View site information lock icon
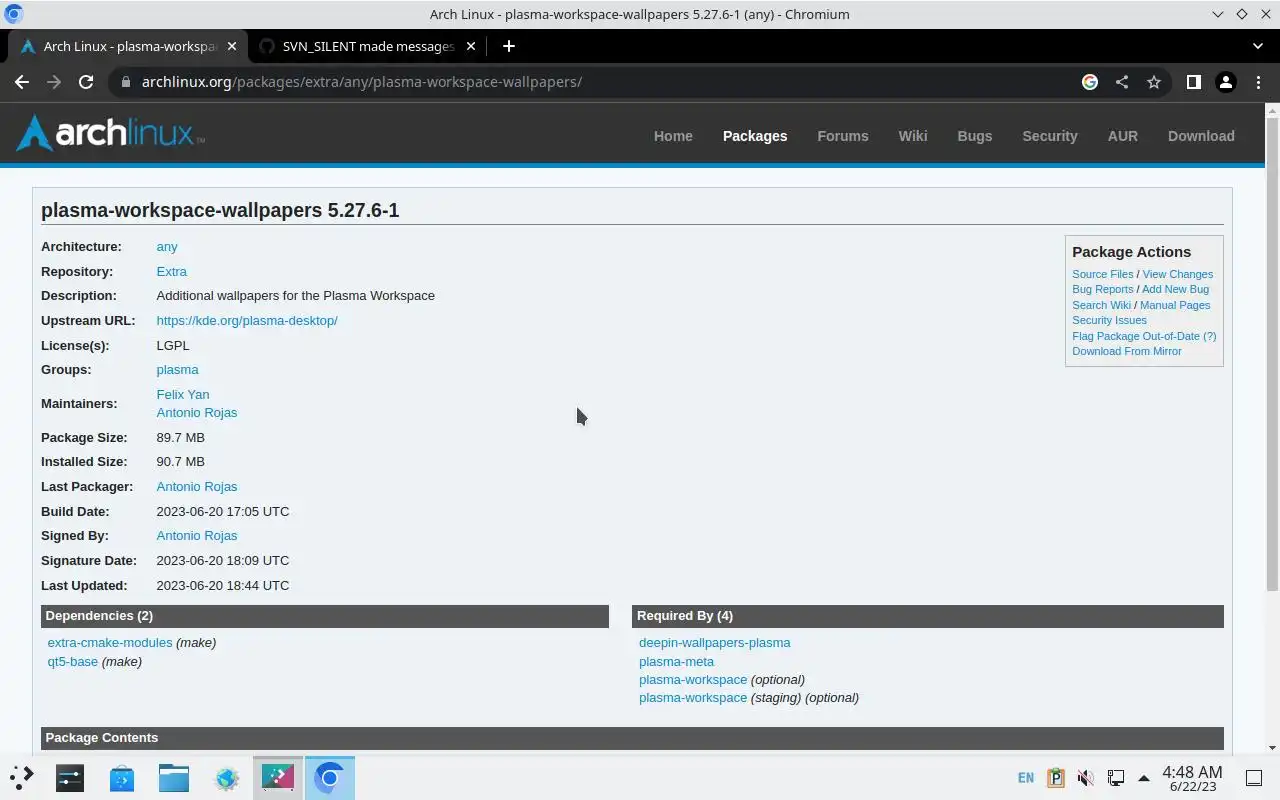The height and width of the screenshot is (800, 1280). 125,82
